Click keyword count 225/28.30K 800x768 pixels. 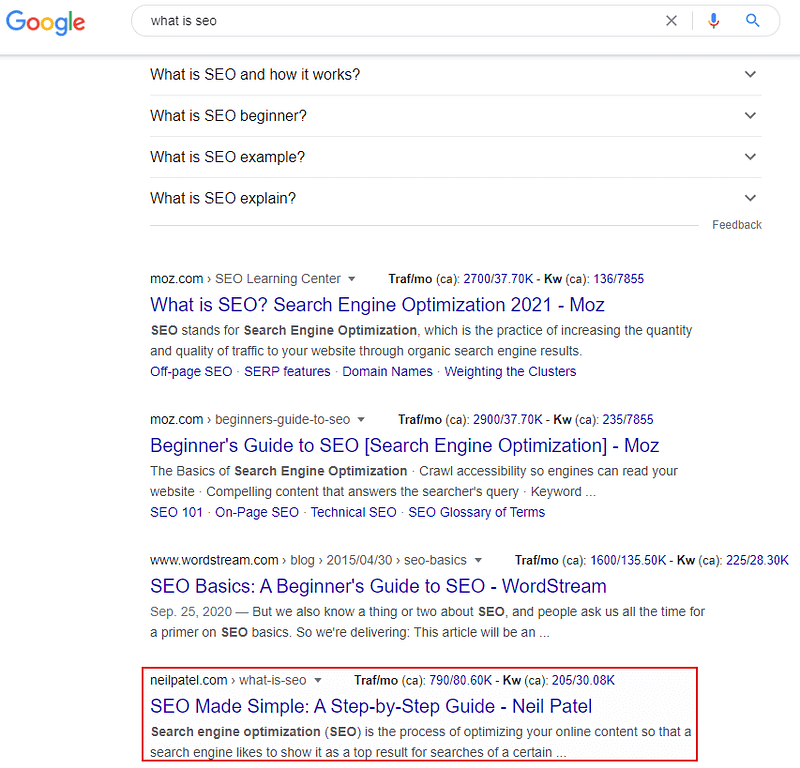click(757, 560)
